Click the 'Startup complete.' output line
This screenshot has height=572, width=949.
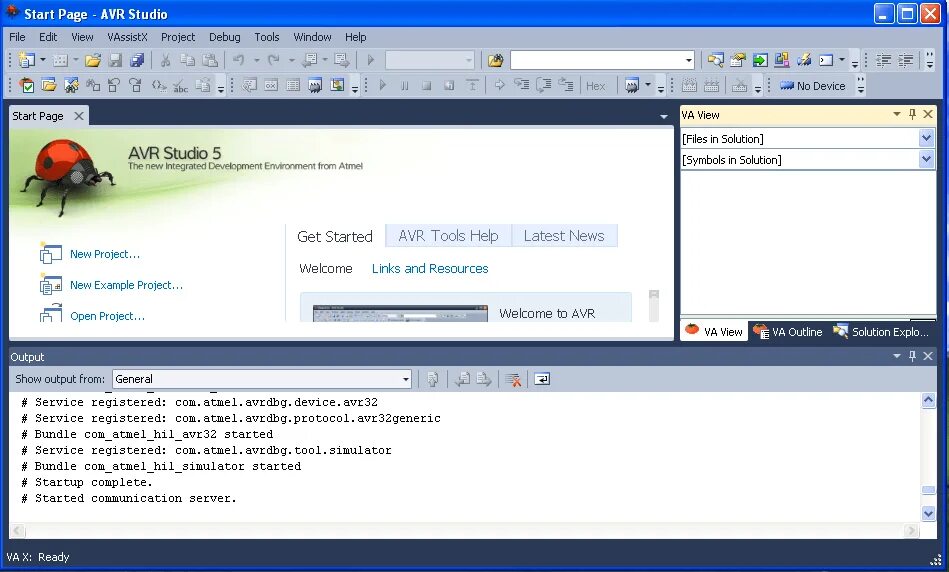tap(87, 482)
